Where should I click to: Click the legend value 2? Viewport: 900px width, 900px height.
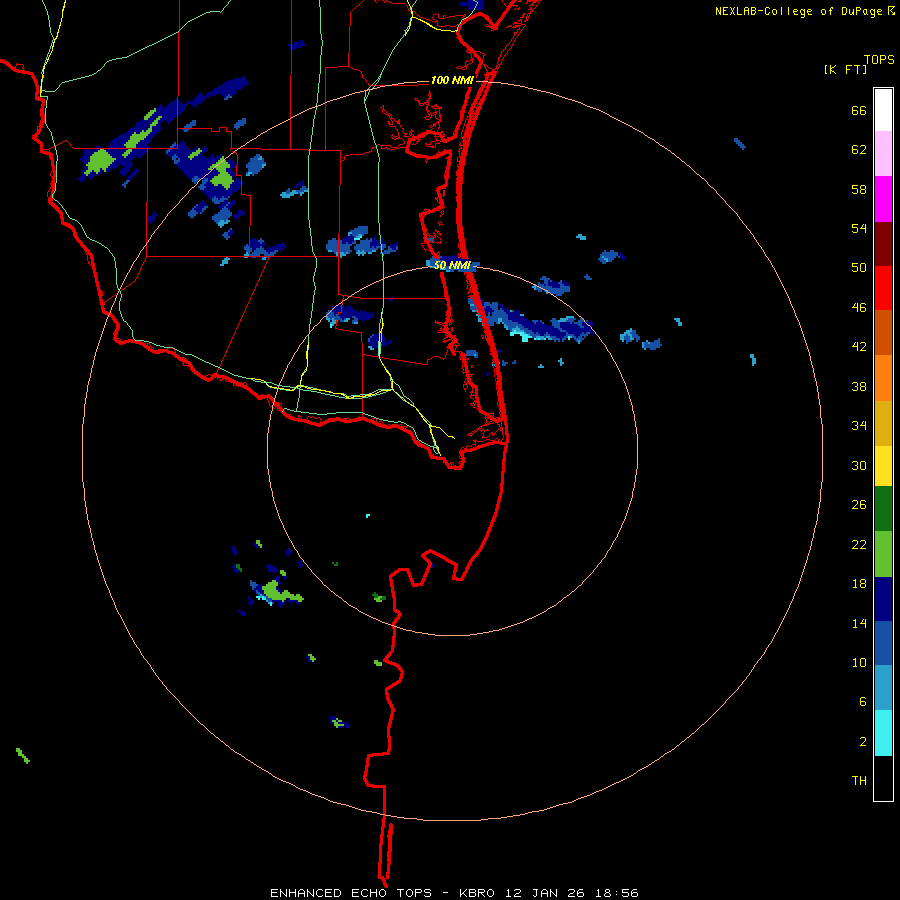click(x=863, y=742)
